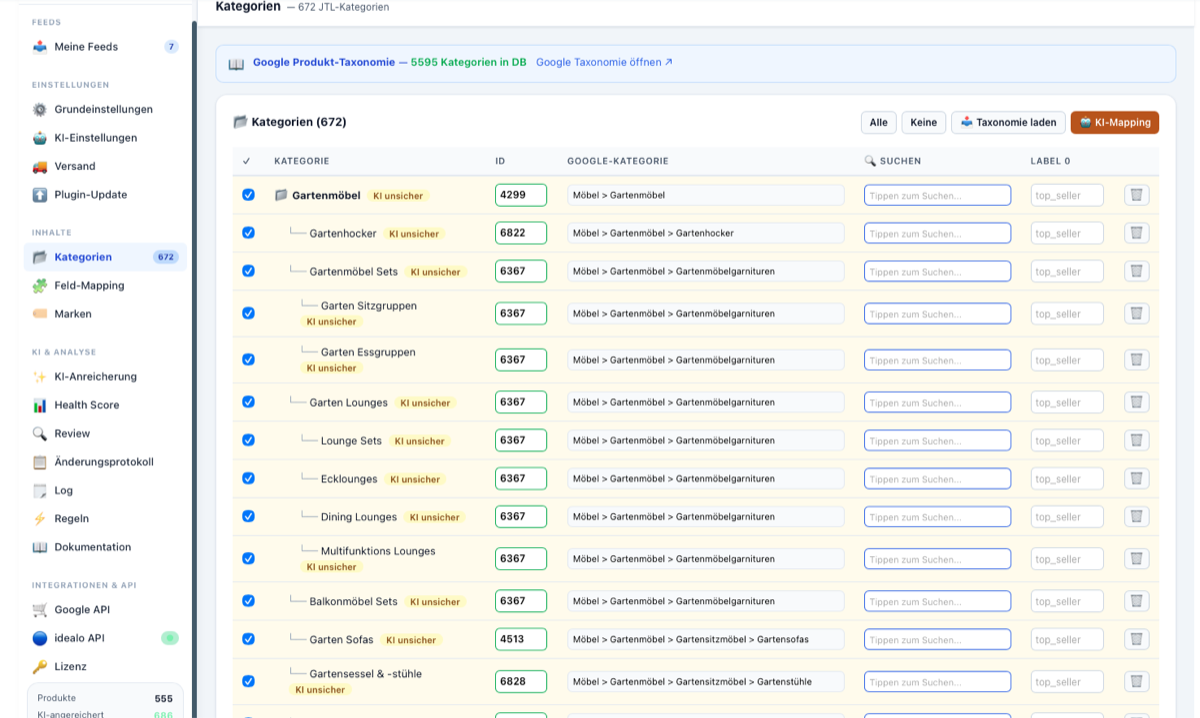
Task: Click trash icon in Multifunktions Lounges row
Action: (1136, 558)
